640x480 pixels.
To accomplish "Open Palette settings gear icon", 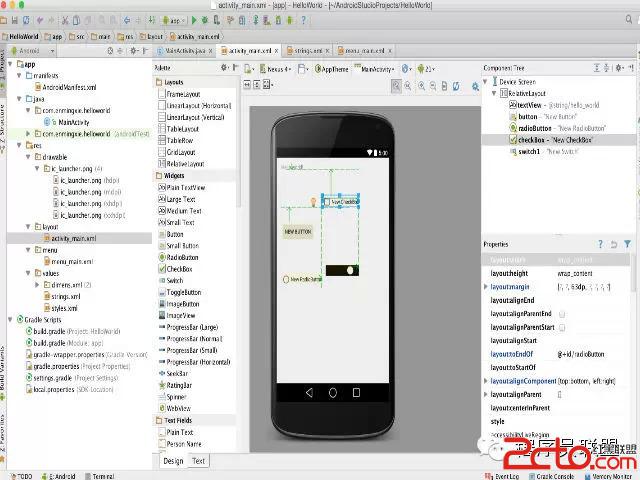I will click(x=224, y=68).
